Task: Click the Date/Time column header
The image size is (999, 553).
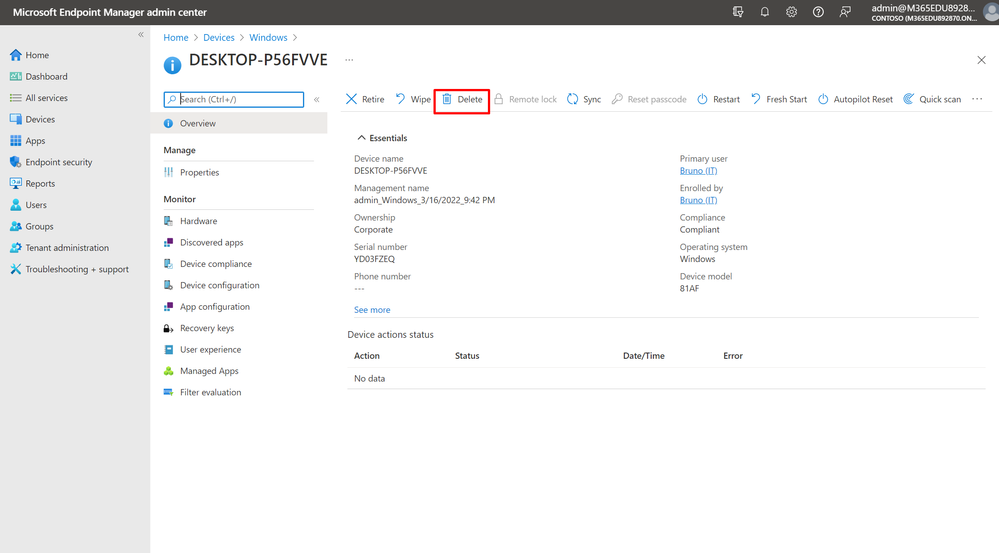Action: (x=643, y=356)
